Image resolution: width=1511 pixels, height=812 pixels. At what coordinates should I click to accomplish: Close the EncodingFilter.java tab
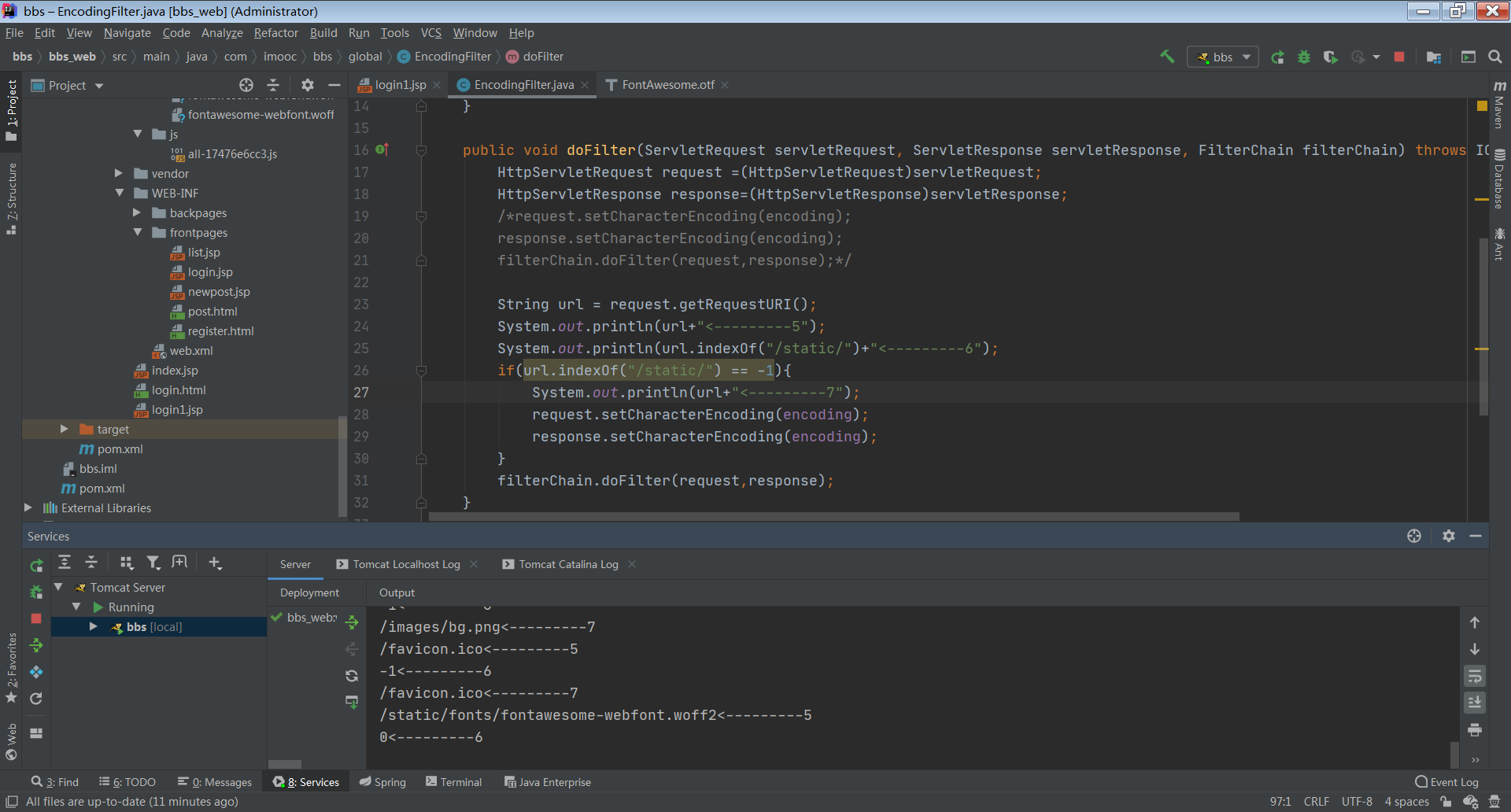click(585, 85)
